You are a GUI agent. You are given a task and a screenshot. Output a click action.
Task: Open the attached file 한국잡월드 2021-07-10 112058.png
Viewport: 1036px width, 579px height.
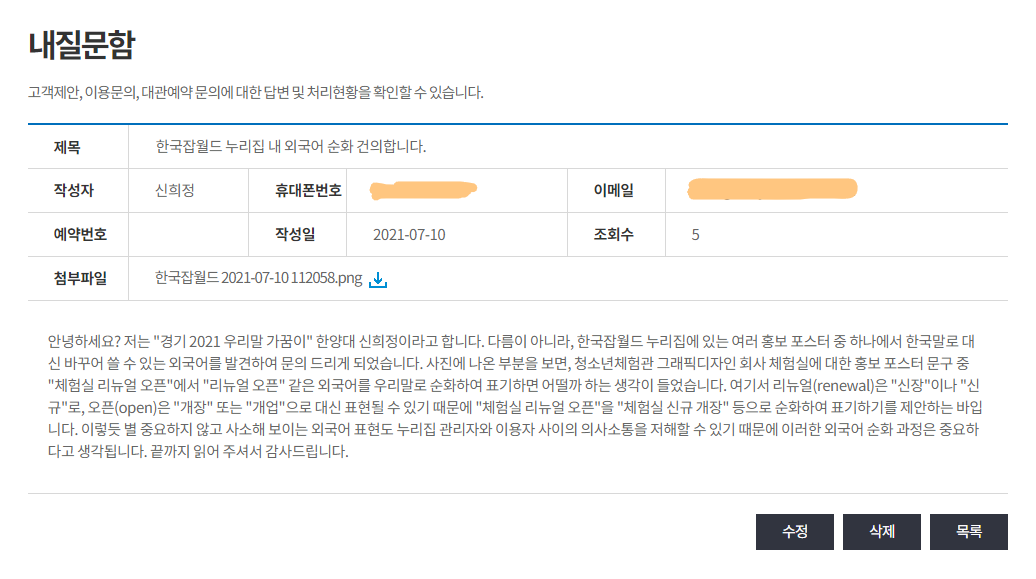(x=258, y=279)
